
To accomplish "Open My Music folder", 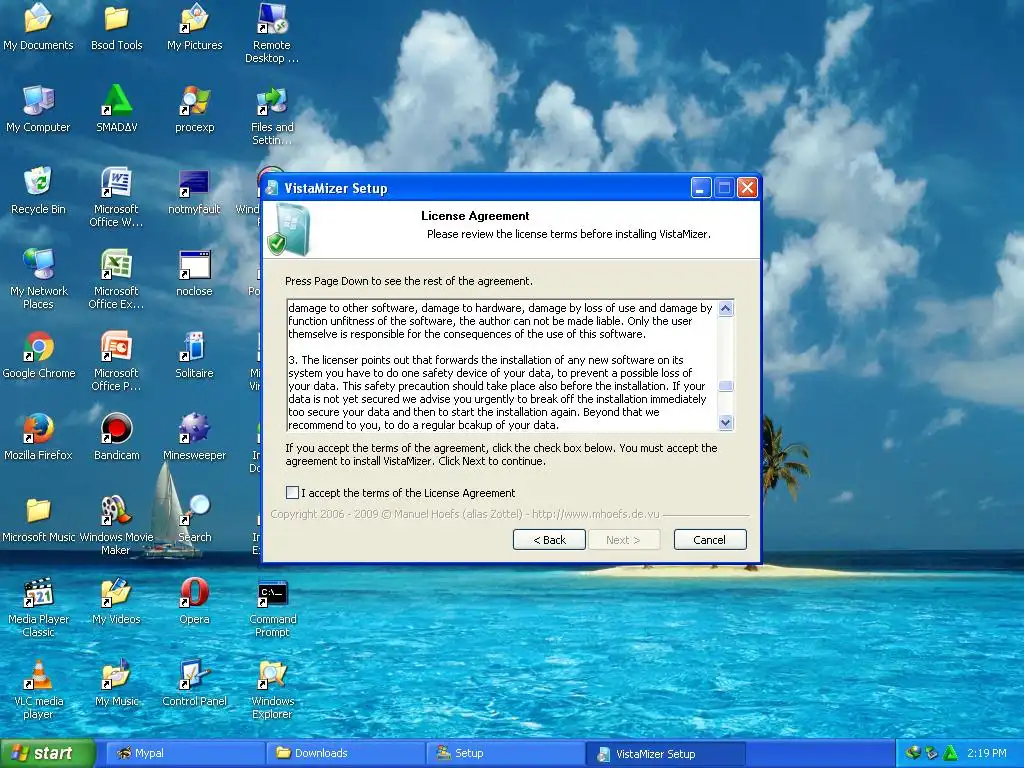I will (x=116, y=683).
